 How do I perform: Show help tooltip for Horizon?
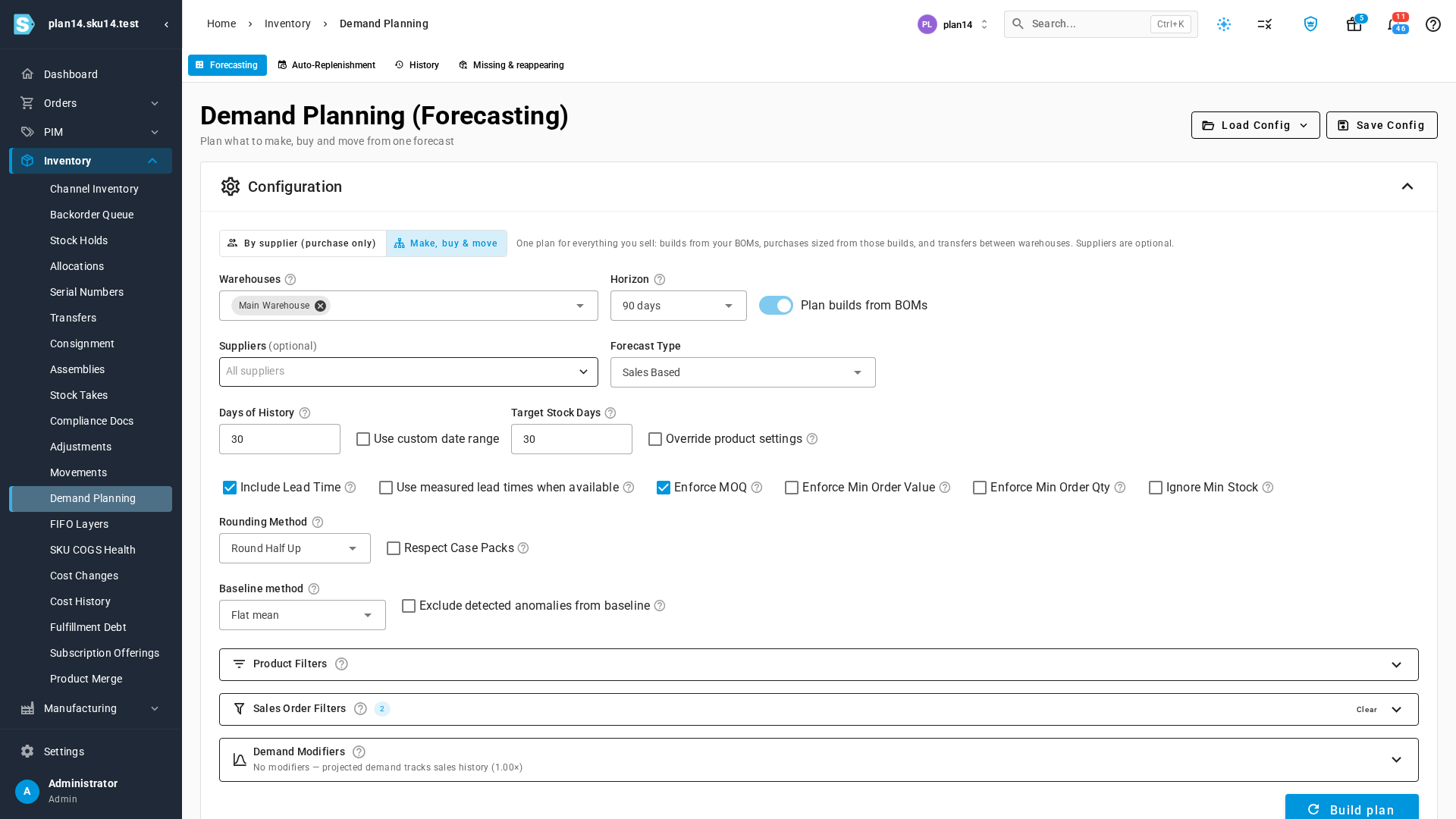pyautogui.click(x=660, y=280)
